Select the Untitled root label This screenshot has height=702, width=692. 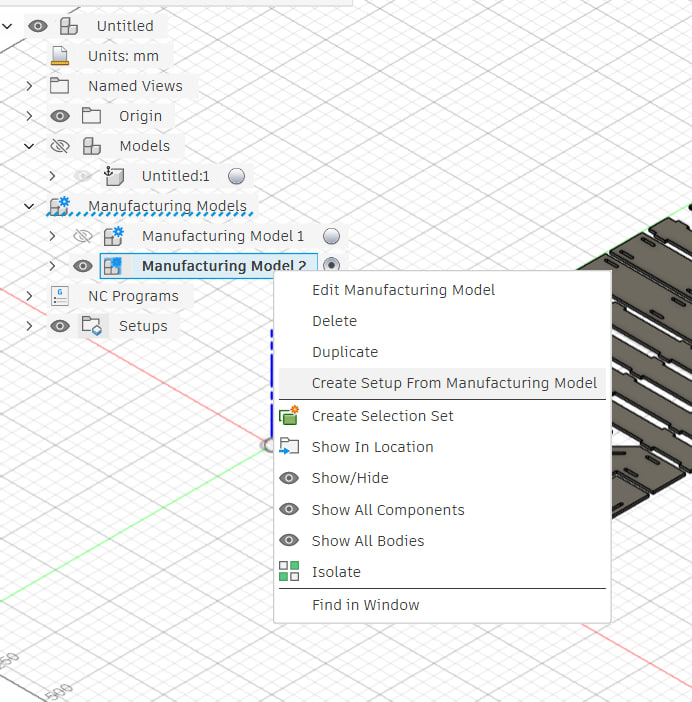click(x=125, y=26)
